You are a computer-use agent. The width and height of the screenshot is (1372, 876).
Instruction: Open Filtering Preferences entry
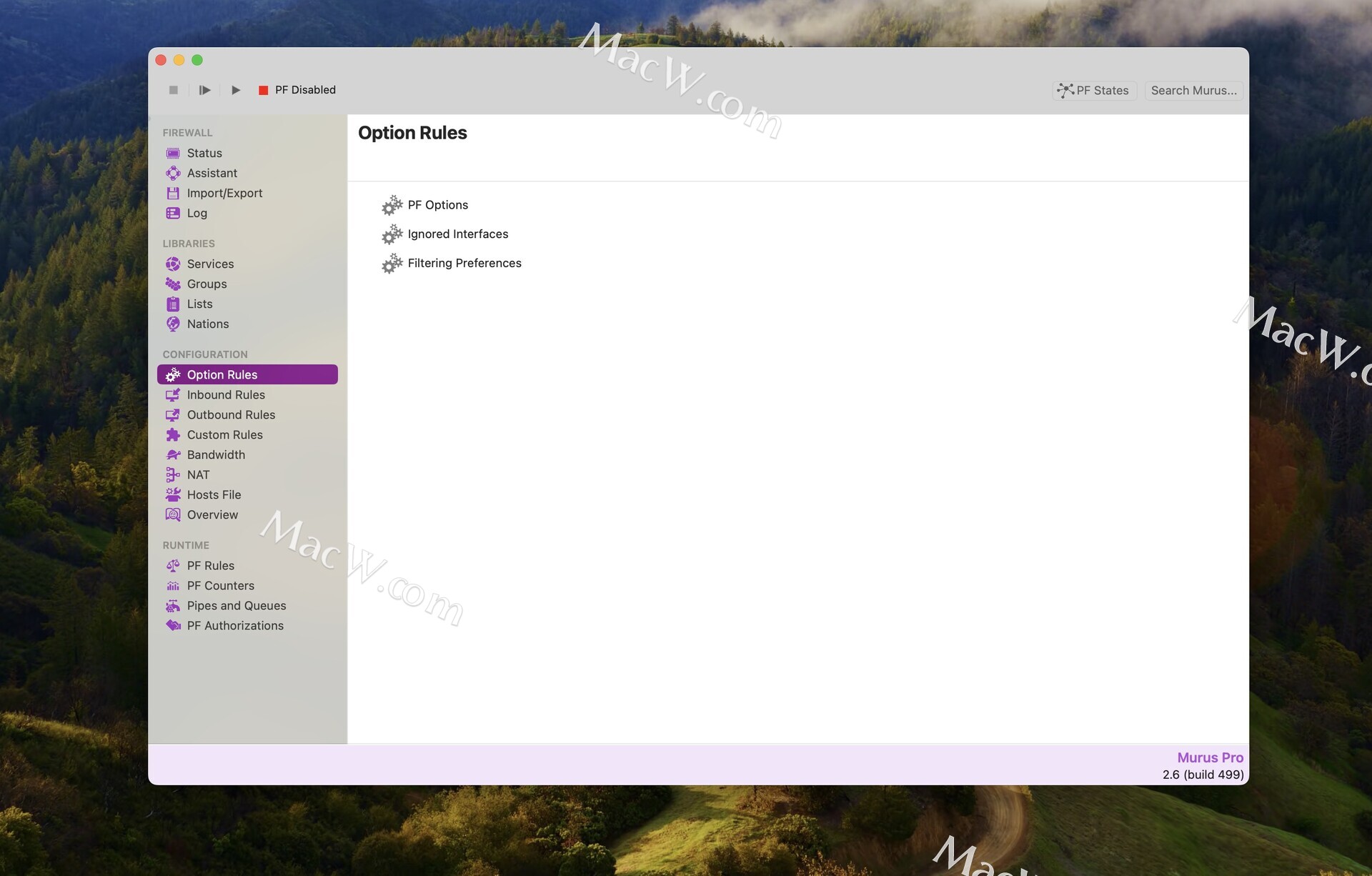pos(464,264)
